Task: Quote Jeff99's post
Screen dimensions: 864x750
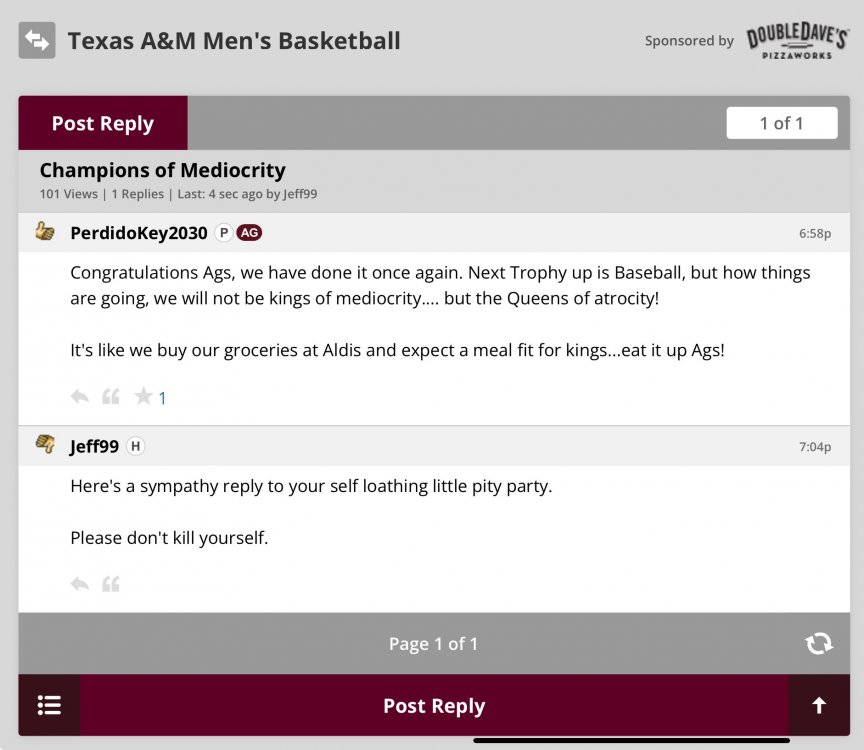Action: click(111, 584)
